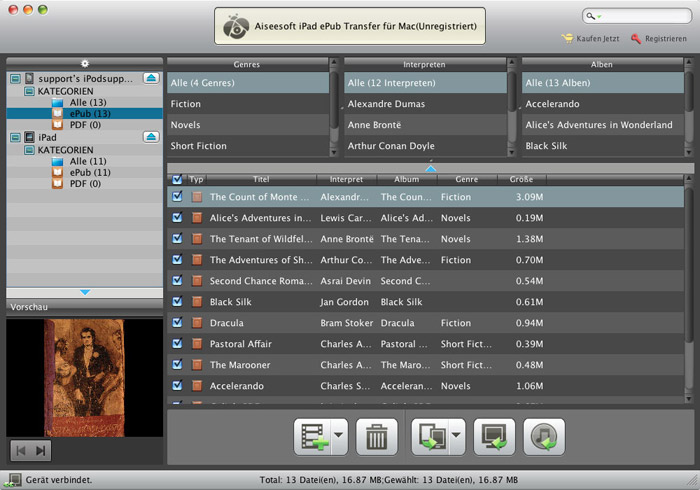Select Alle (4 Genres) filter
This screenshot has width=700, height=490.
pos(248,83)
